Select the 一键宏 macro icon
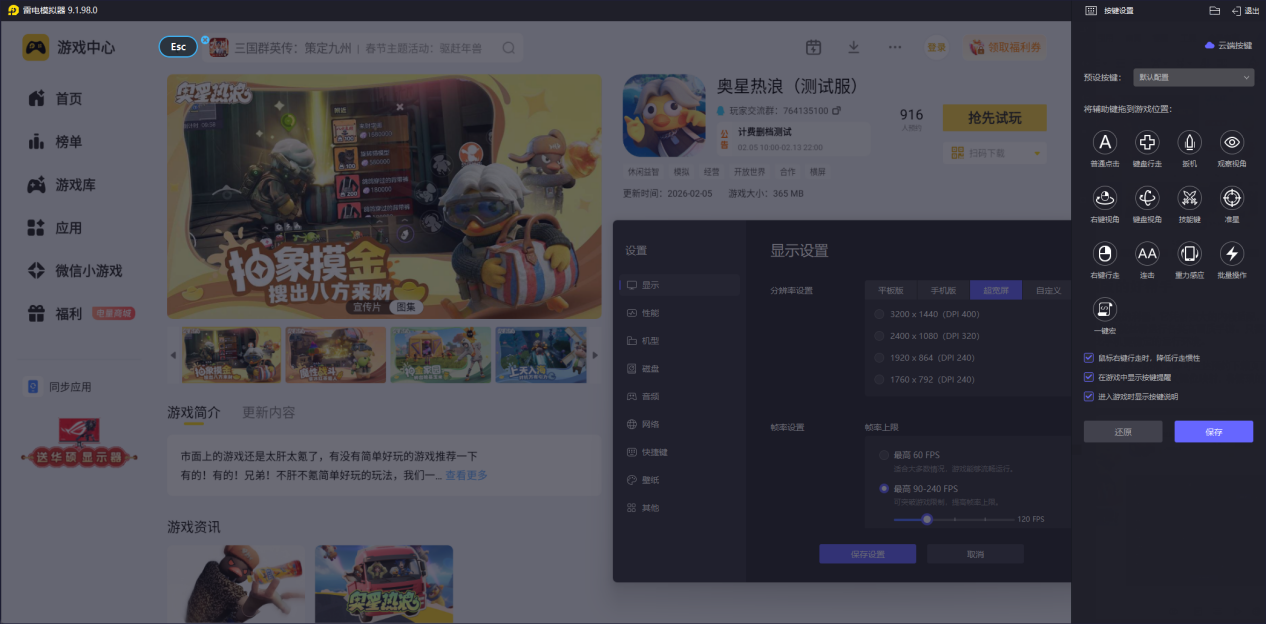The width and height of the screenshot is (1266, 624). tap(1105, 309)
